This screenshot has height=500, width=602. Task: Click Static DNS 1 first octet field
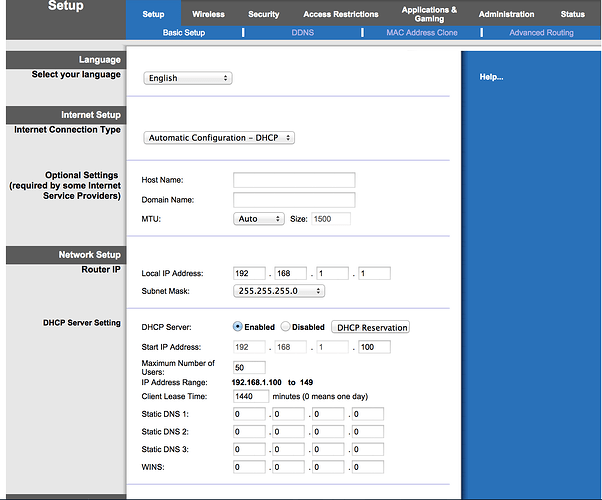coord(249,414)
